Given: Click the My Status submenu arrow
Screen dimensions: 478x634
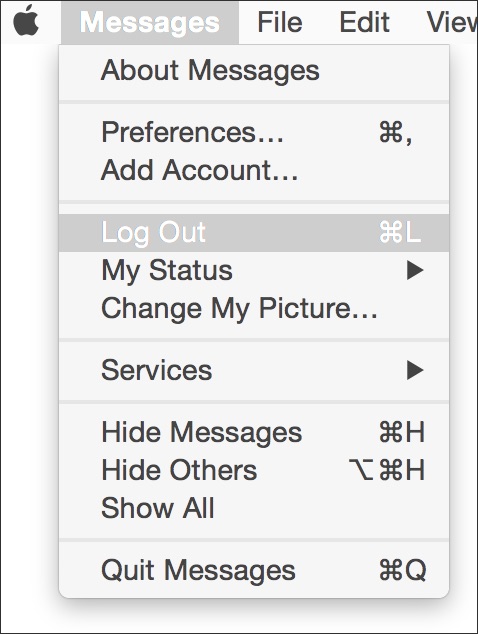Looking at the screenshot, I should (415, 270).
